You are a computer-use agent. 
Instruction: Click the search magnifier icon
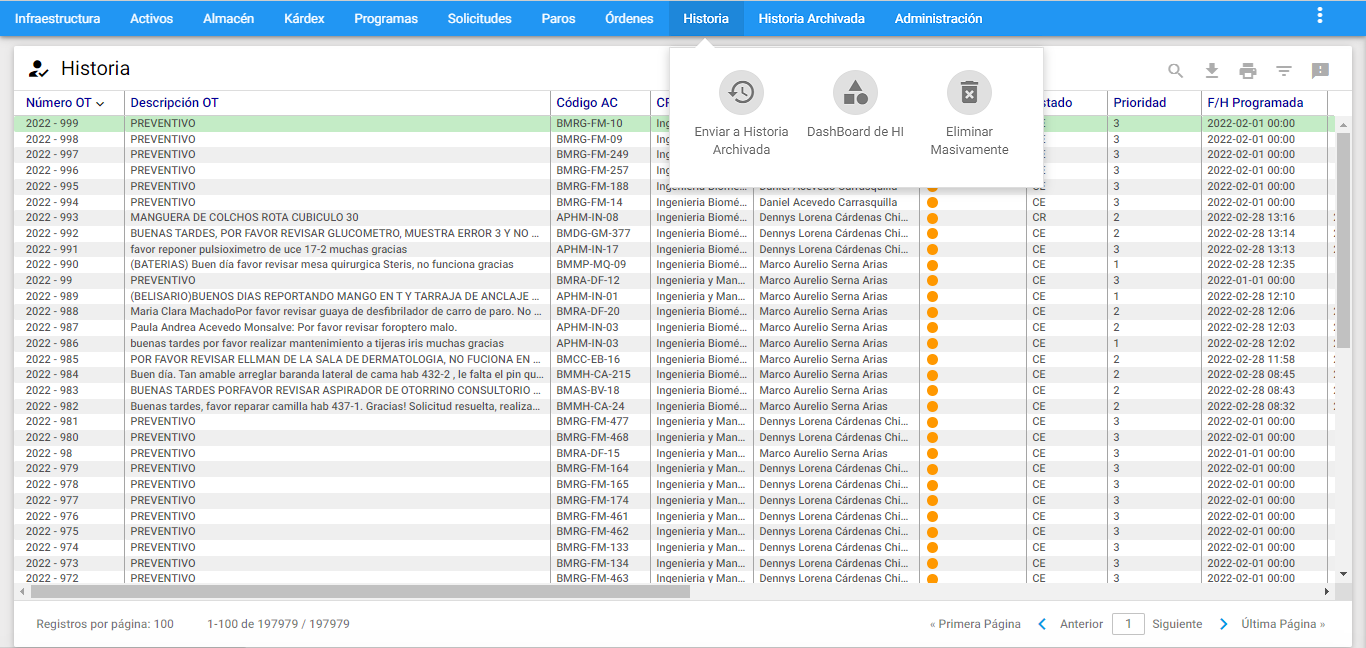pos(1176,71)
